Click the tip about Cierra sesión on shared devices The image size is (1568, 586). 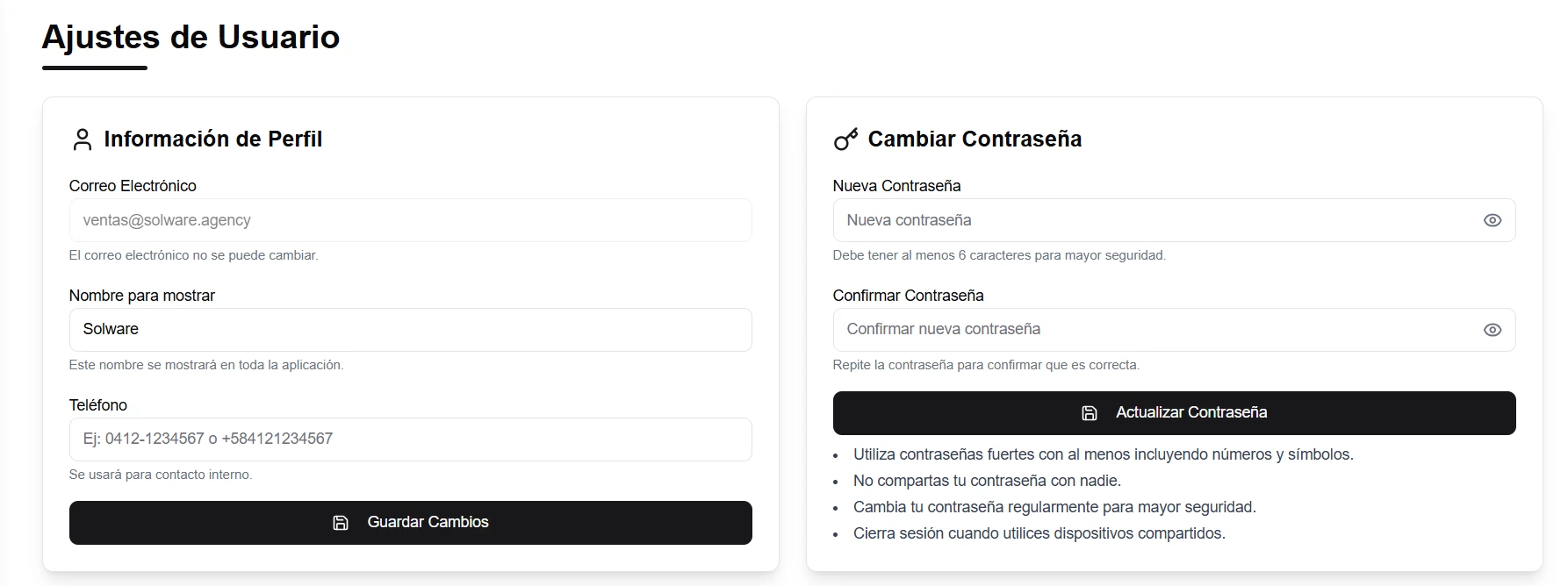(1039, 533)
